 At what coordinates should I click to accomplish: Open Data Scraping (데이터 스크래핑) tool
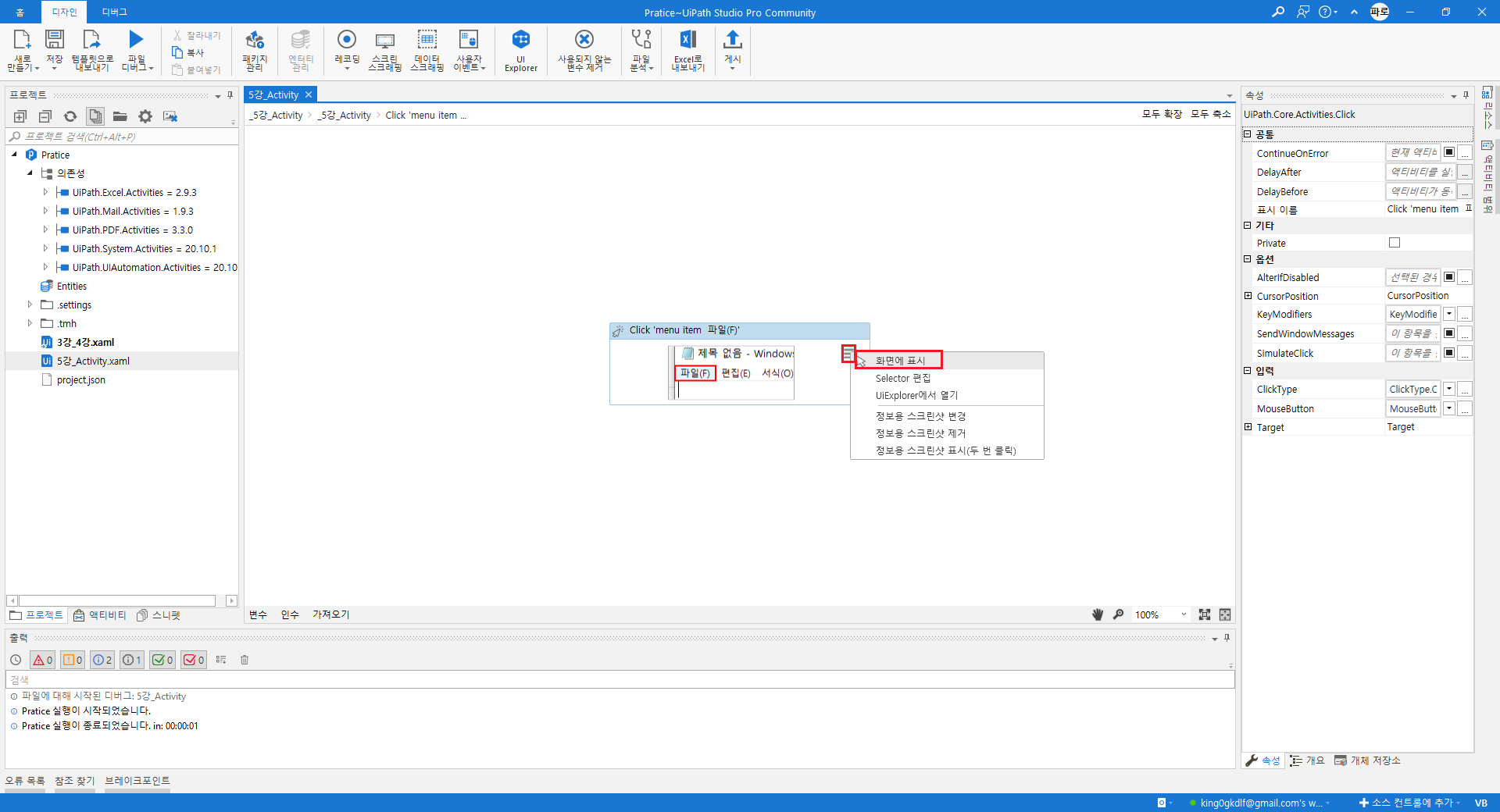click(427, 51)
